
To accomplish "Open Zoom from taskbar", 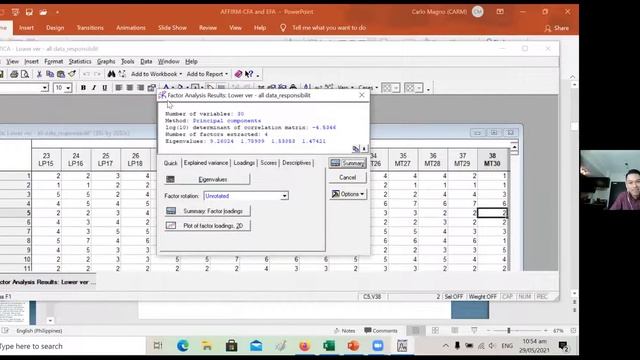I will click(x=378, y=346).
